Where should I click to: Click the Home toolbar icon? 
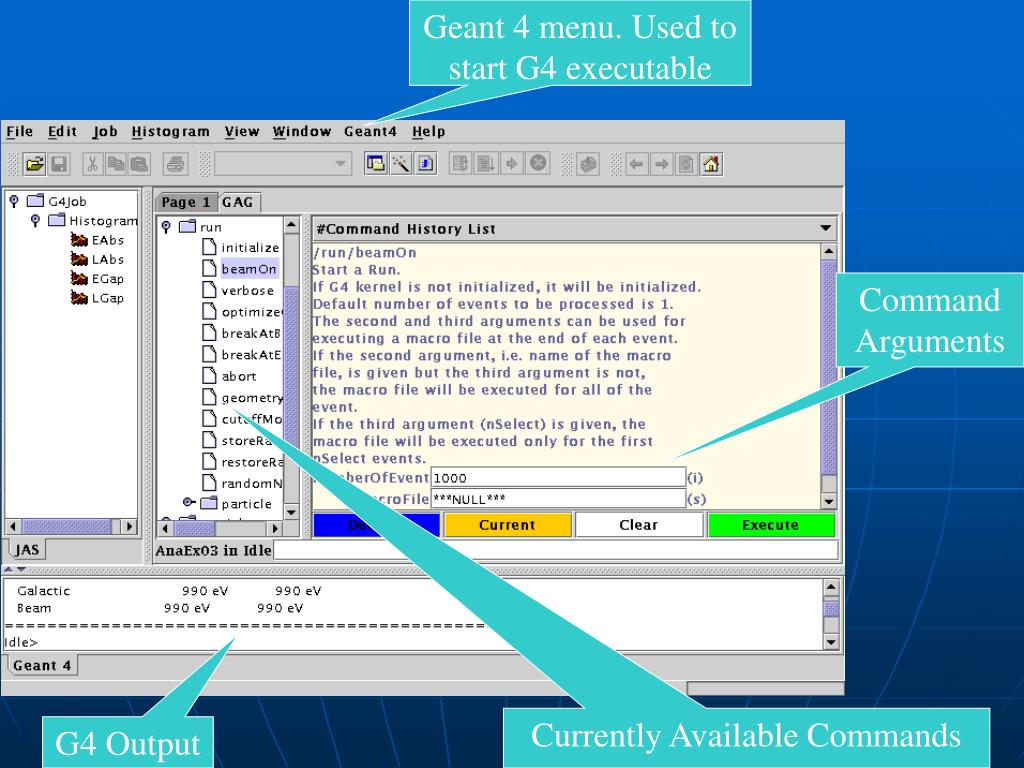(x=711, y=164)
